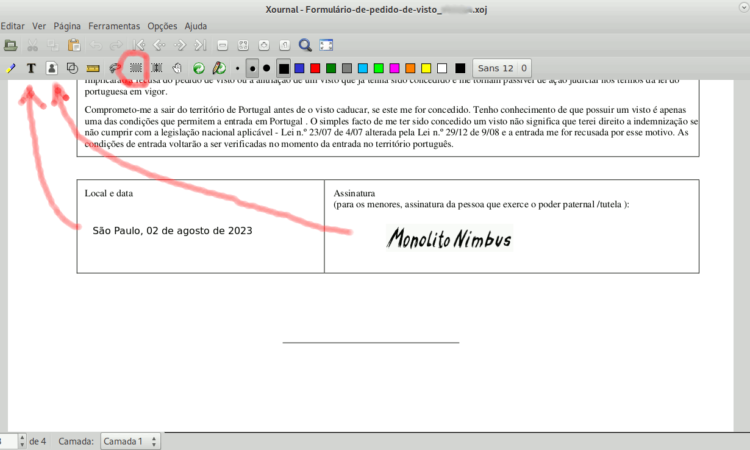Click the 'Assinatura' label in the form
Viewport: 750px width, 450px height.
[354, 193]
